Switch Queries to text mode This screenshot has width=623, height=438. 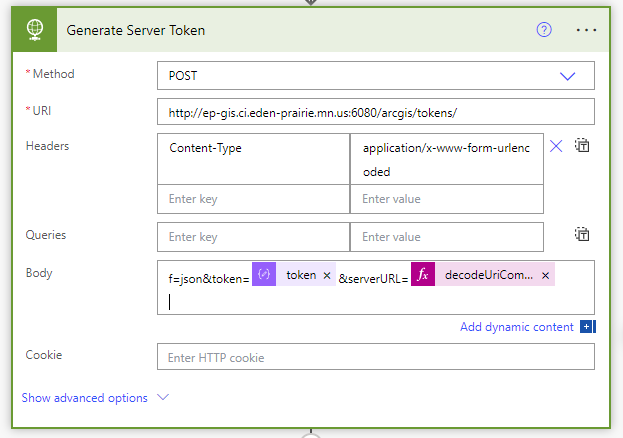coord(582,235)
